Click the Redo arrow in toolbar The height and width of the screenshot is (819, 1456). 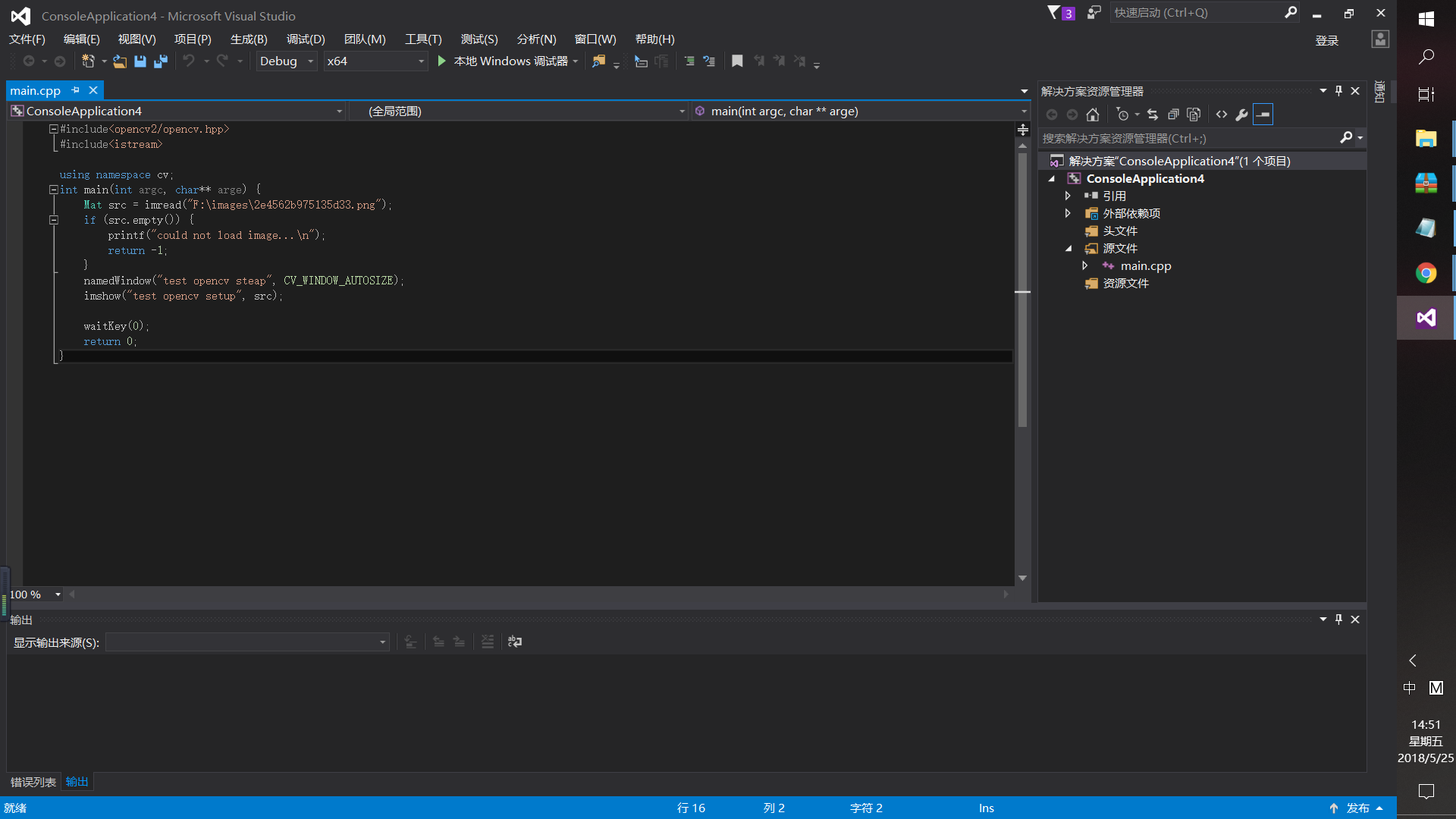222,61
